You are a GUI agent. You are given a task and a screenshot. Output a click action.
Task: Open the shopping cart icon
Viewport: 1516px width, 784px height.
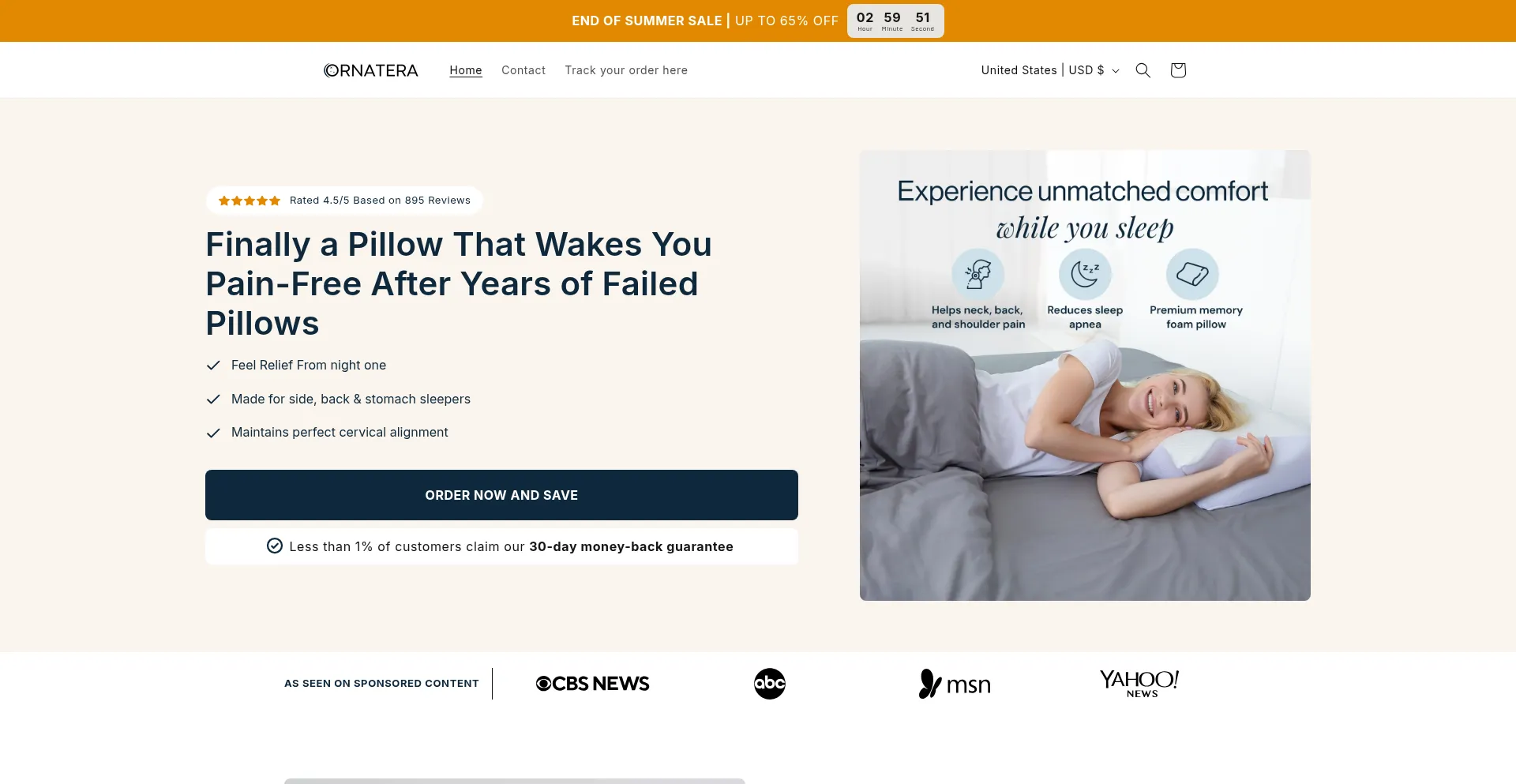click(x=1178, y=70)
